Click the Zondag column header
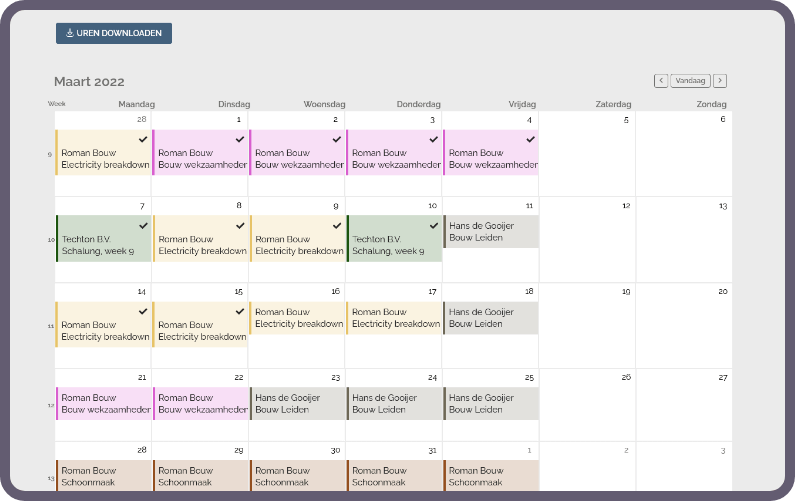Viewport: 795px width, 501px height. coord(711,104)
